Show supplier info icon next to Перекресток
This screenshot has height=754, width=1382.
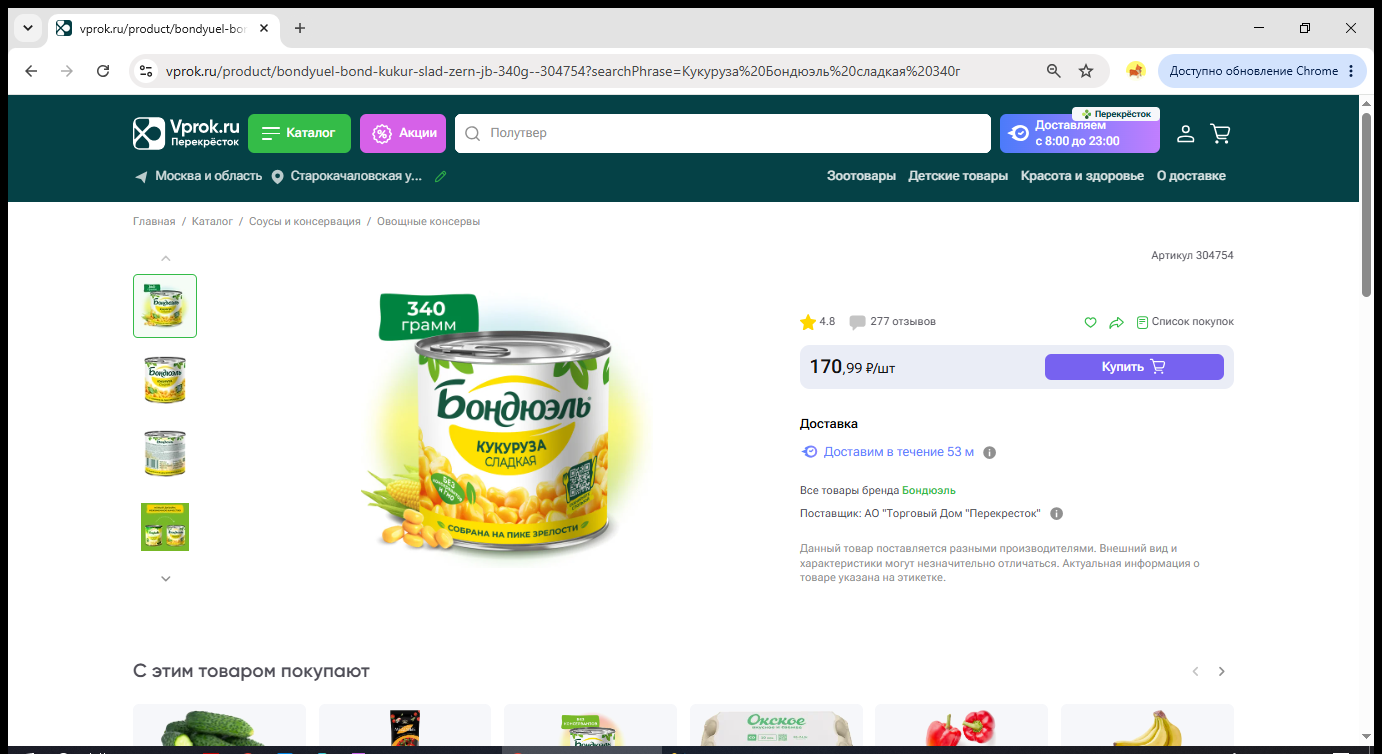coord(1057,514)
